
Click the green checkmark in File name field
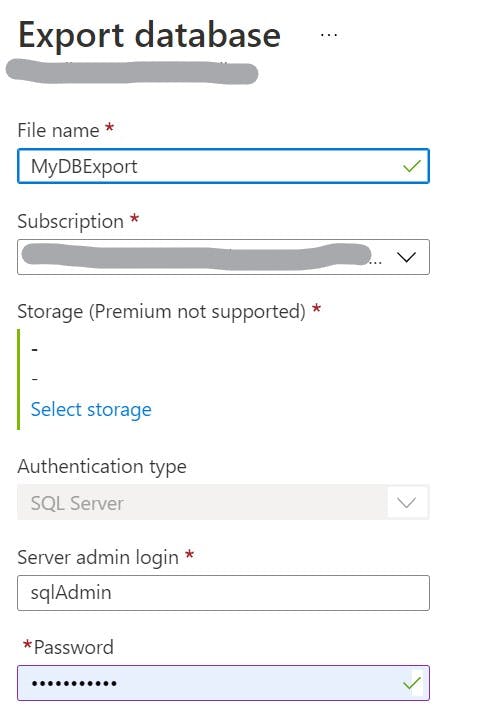pos(411,166)
